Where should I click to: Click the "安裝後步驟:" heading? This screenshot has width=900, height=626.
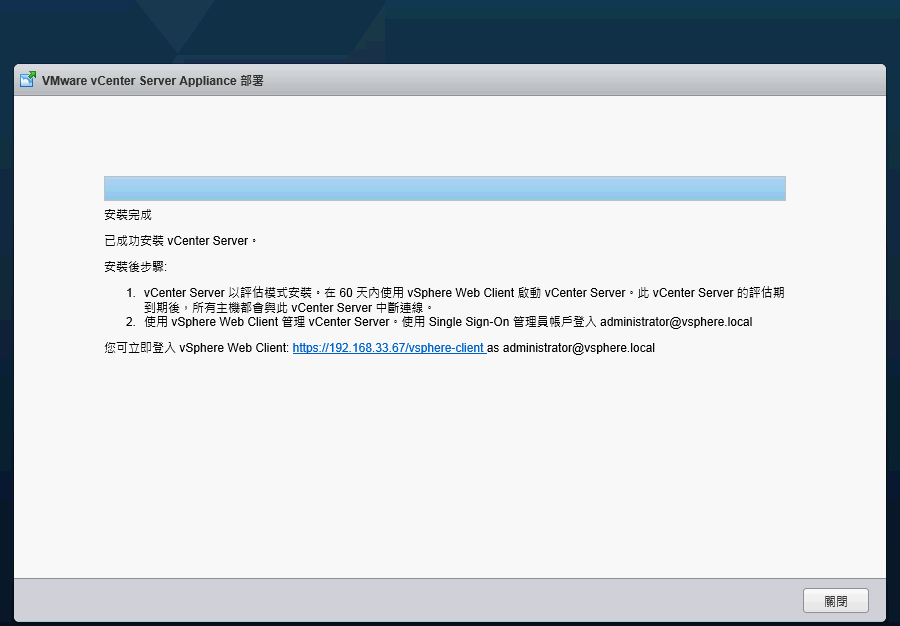pos(135,267)
